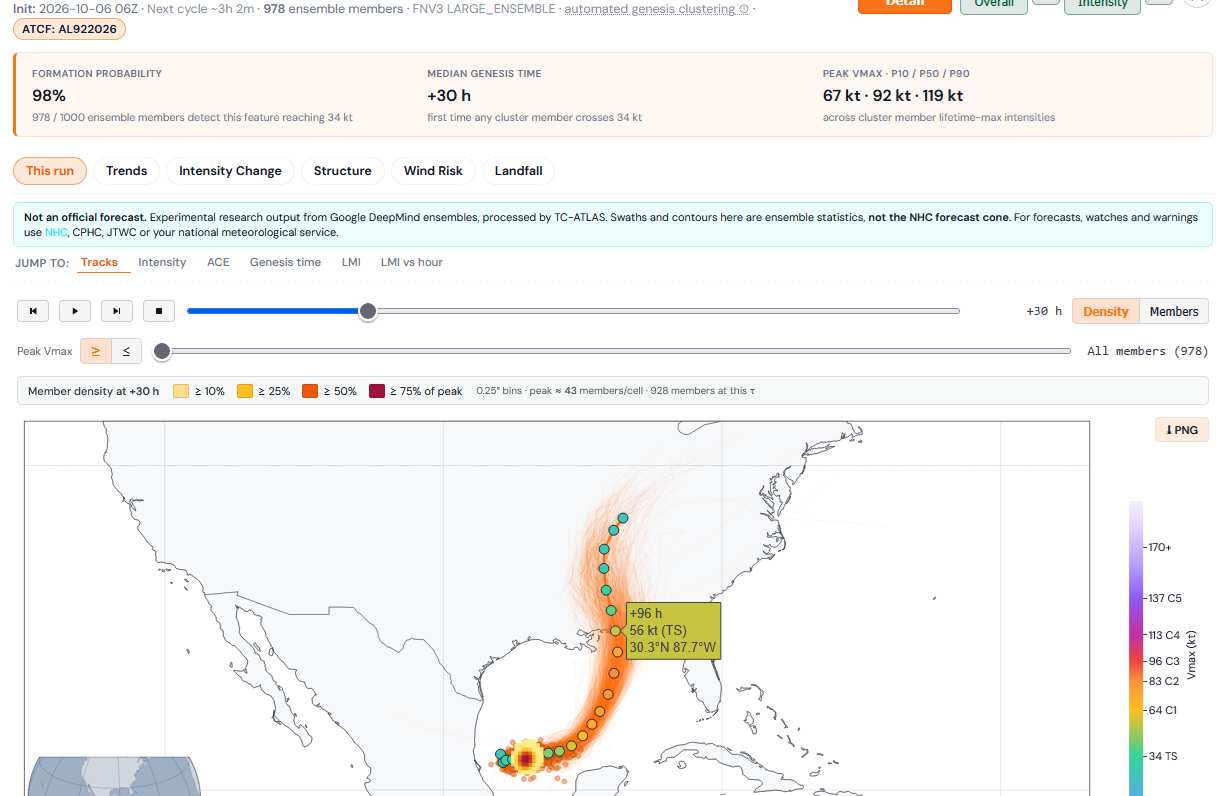
Task: Click the forecast hour slider handle
Action: pyautogui.click(x=368, y=311)
